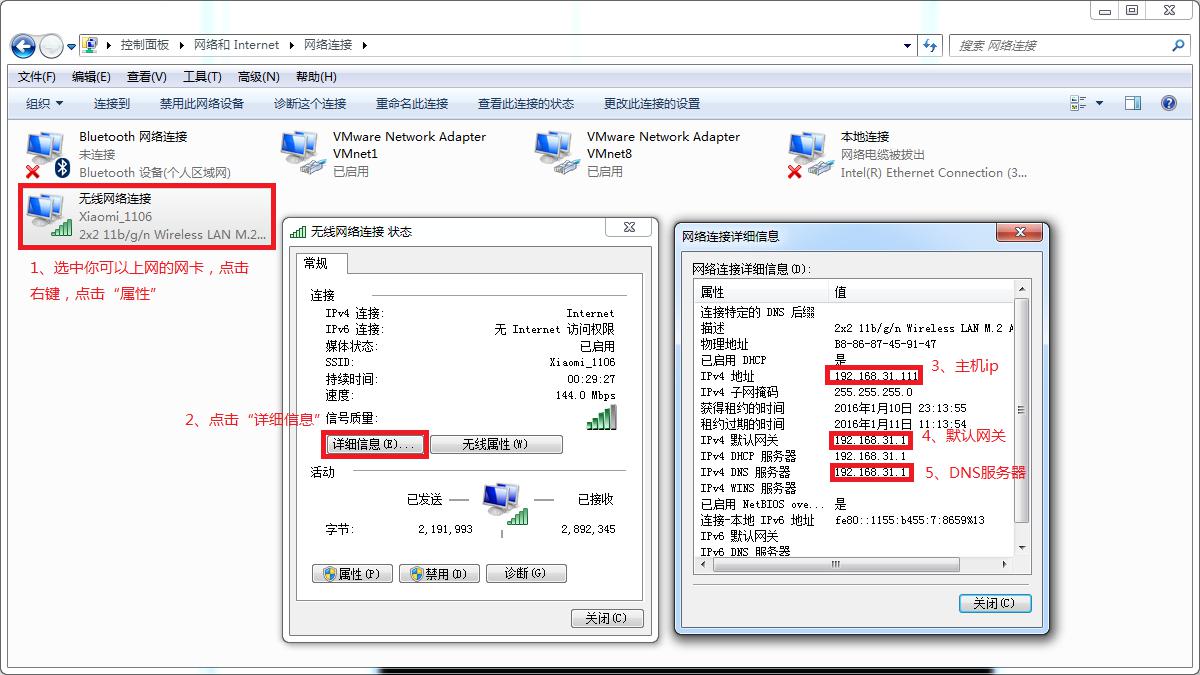Click the 常规 tab in status dialog
Viewport: 1200px width, 675px height.
(323, 263)
